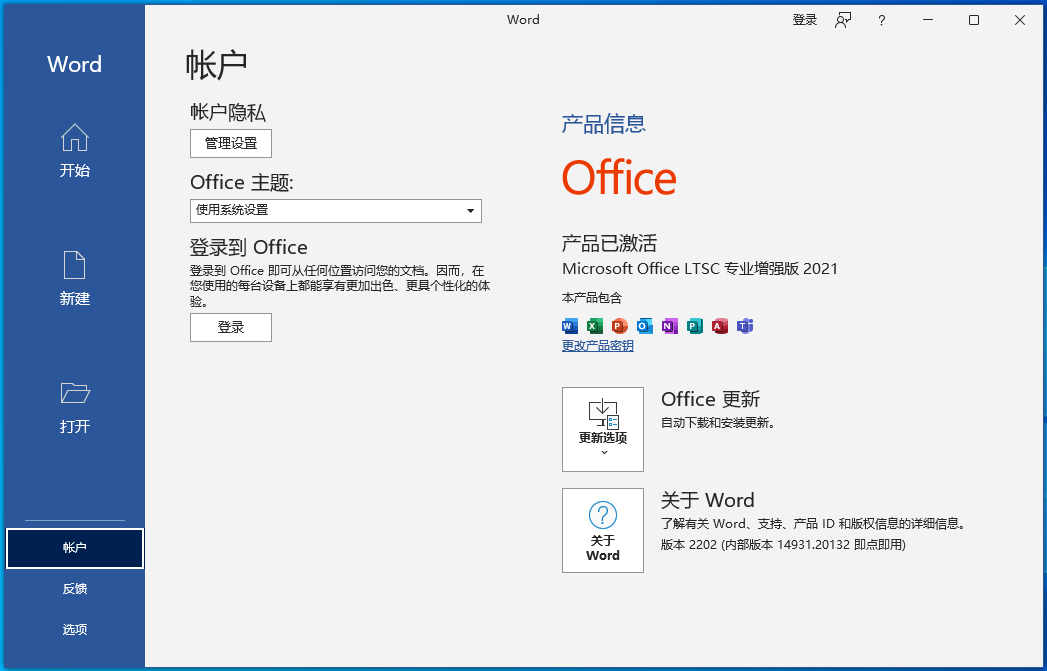
Task: Maximize the Word window
Action: pos(974,20)
